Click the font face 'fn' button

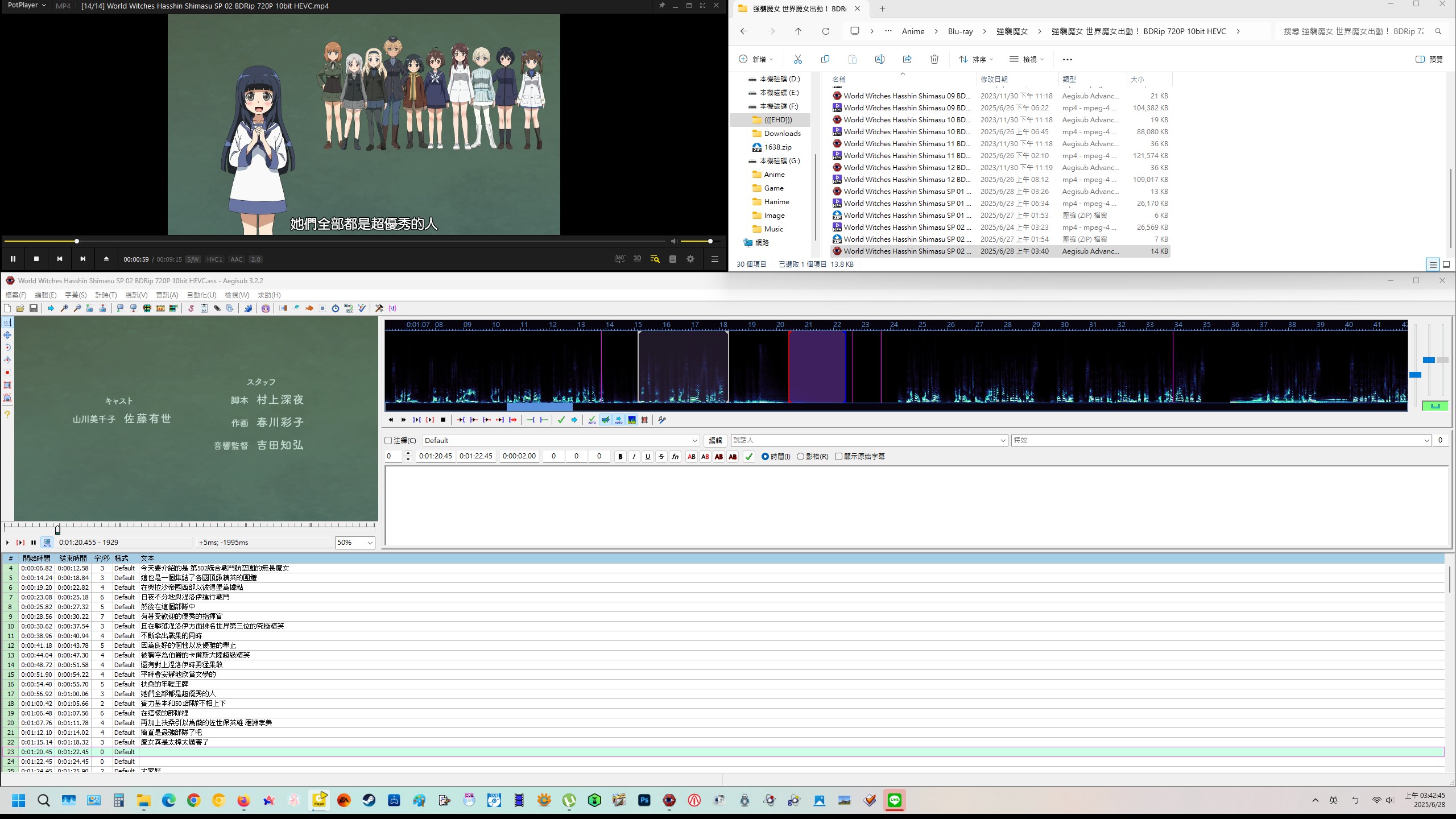tap(675, 456)
